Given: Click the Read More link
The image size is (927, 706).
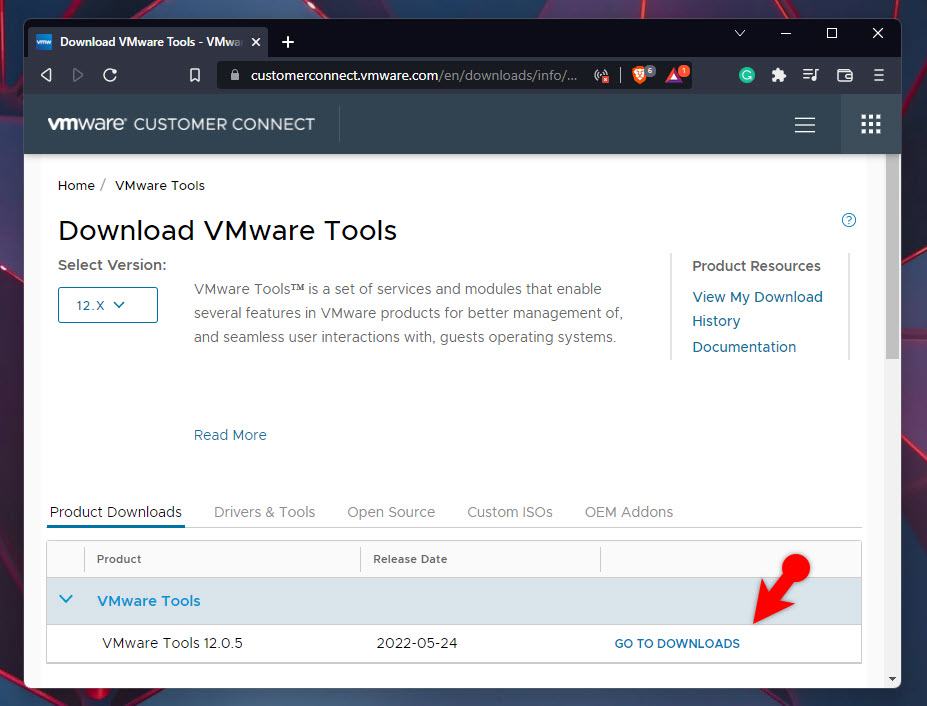Looking at the screenshot, I should coord(230,435).
